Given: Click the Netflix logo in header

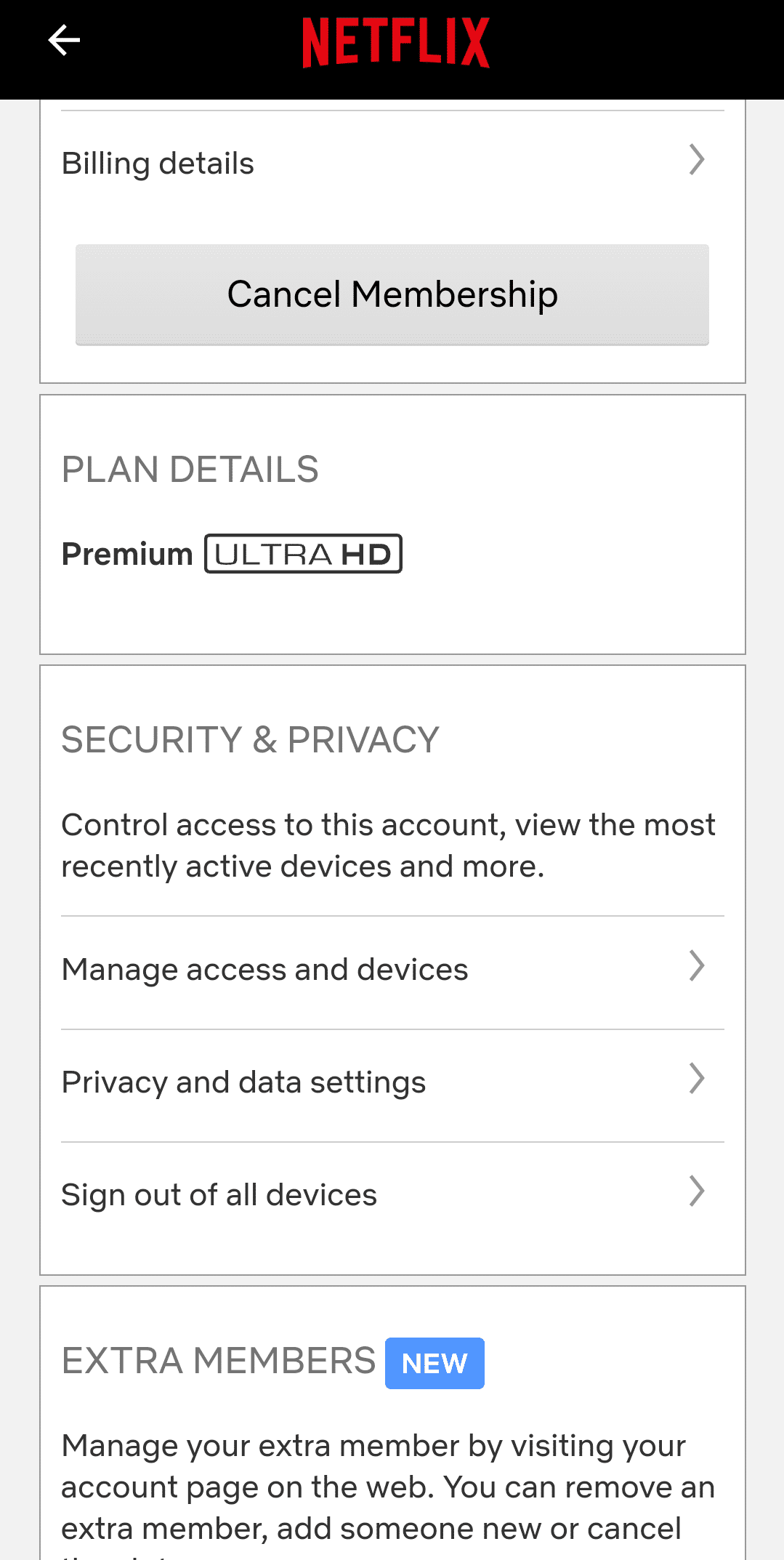Looking at the screenshot, I should pyautogui.click(x=396, y=43).
